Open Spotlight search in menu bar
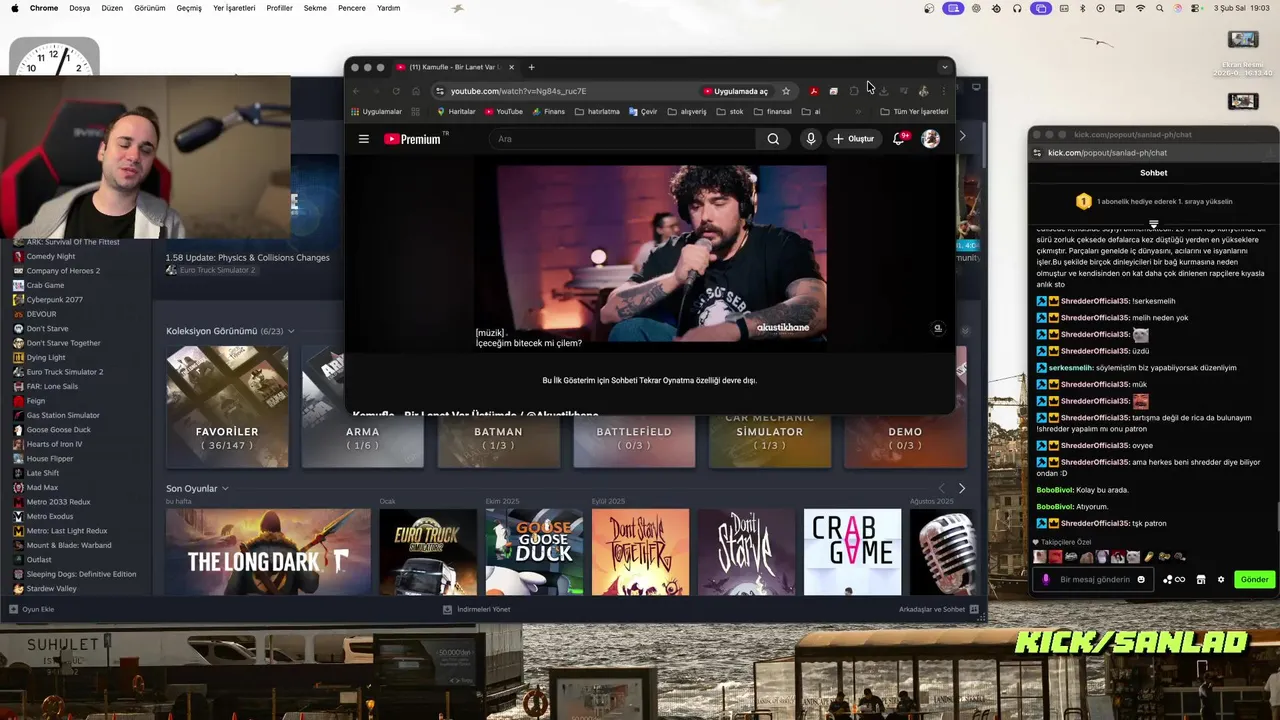This screenshot has height=720, width=1280. pyautogui.click(x=1160, y=8)
